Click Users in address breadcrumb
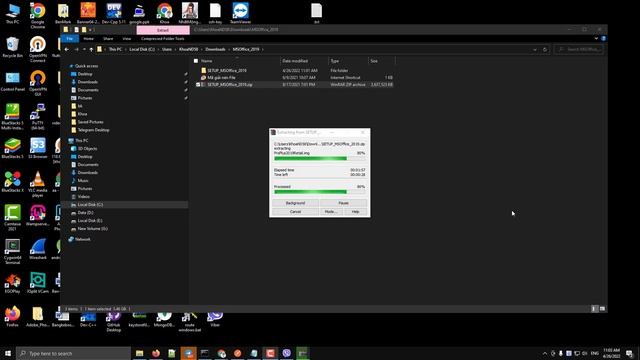The width and height of the screenshot is (640, 360). (x=167, y=49)
